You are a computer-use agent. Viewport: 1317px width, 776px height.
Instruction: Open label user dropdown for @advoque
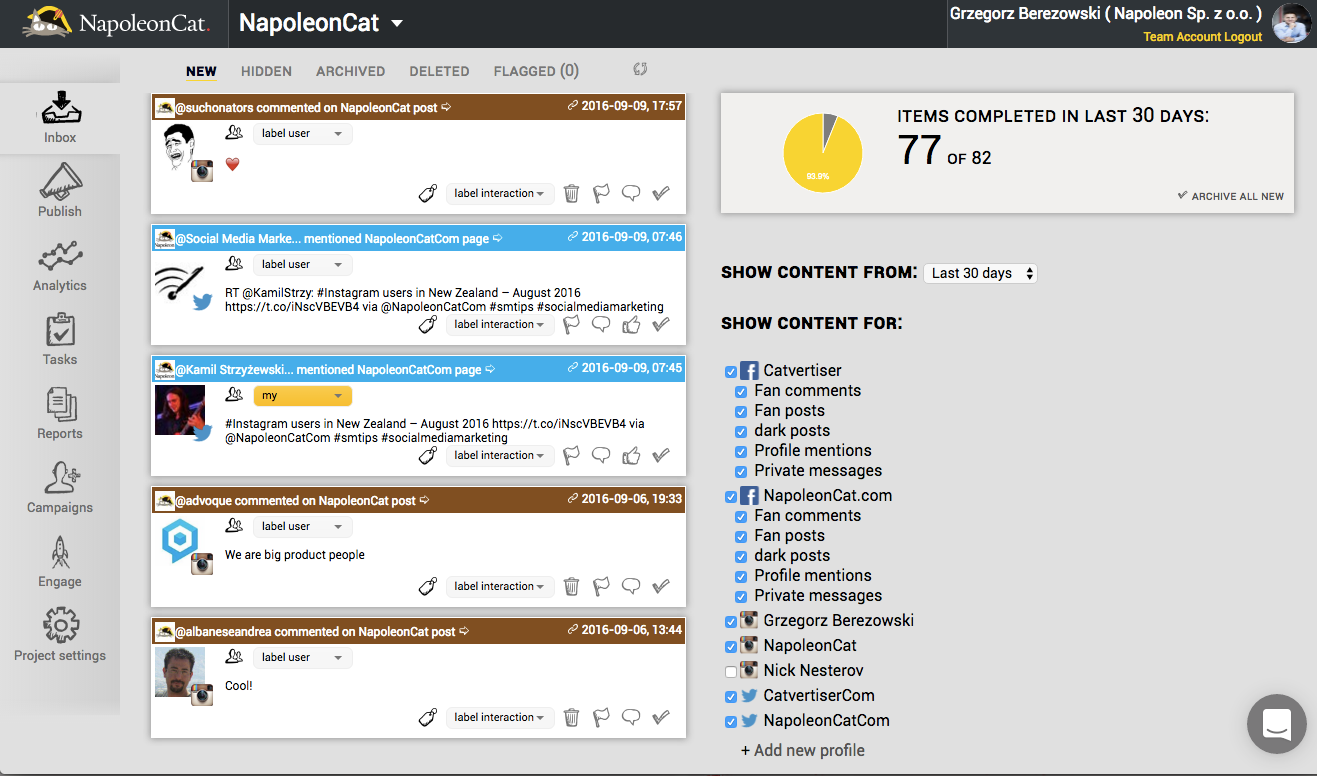(x=302, y=526)
